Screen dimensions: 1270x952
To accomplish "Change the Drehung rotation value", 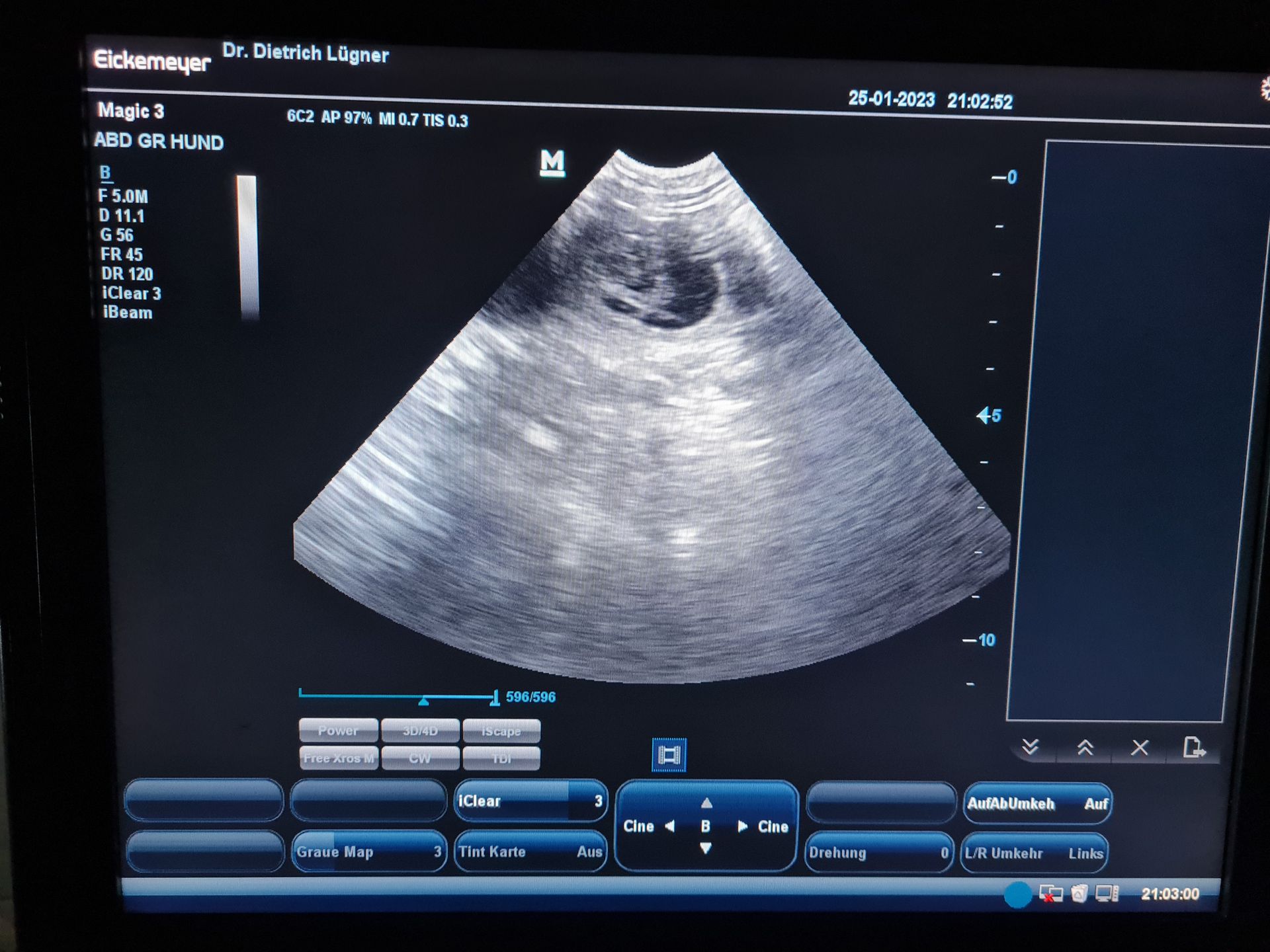I will pos(878,853).
